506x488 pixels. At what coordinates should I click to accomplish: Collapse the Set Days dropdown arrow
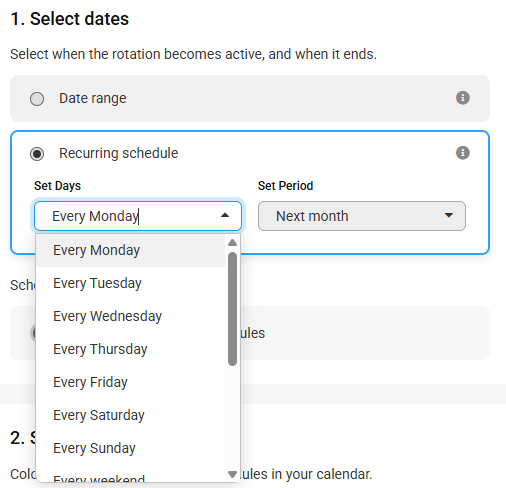pyautogui.click(x=225, y=216)
